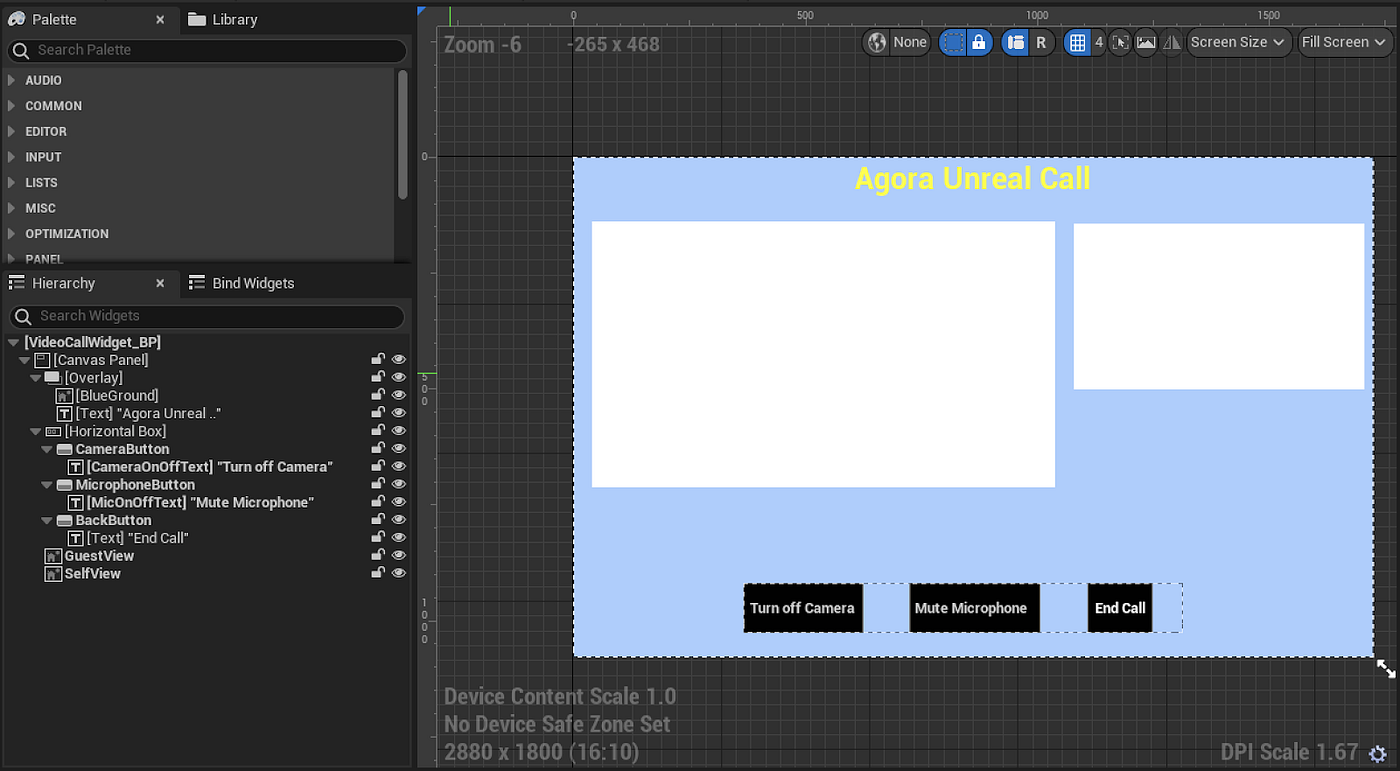Toggle grid snapping icon in toolbar
1400x771 pixels.
pos(1077,42)
